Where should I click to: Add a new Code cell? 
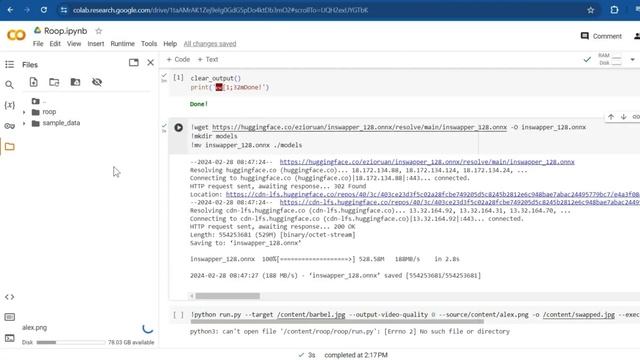point(178,60)
